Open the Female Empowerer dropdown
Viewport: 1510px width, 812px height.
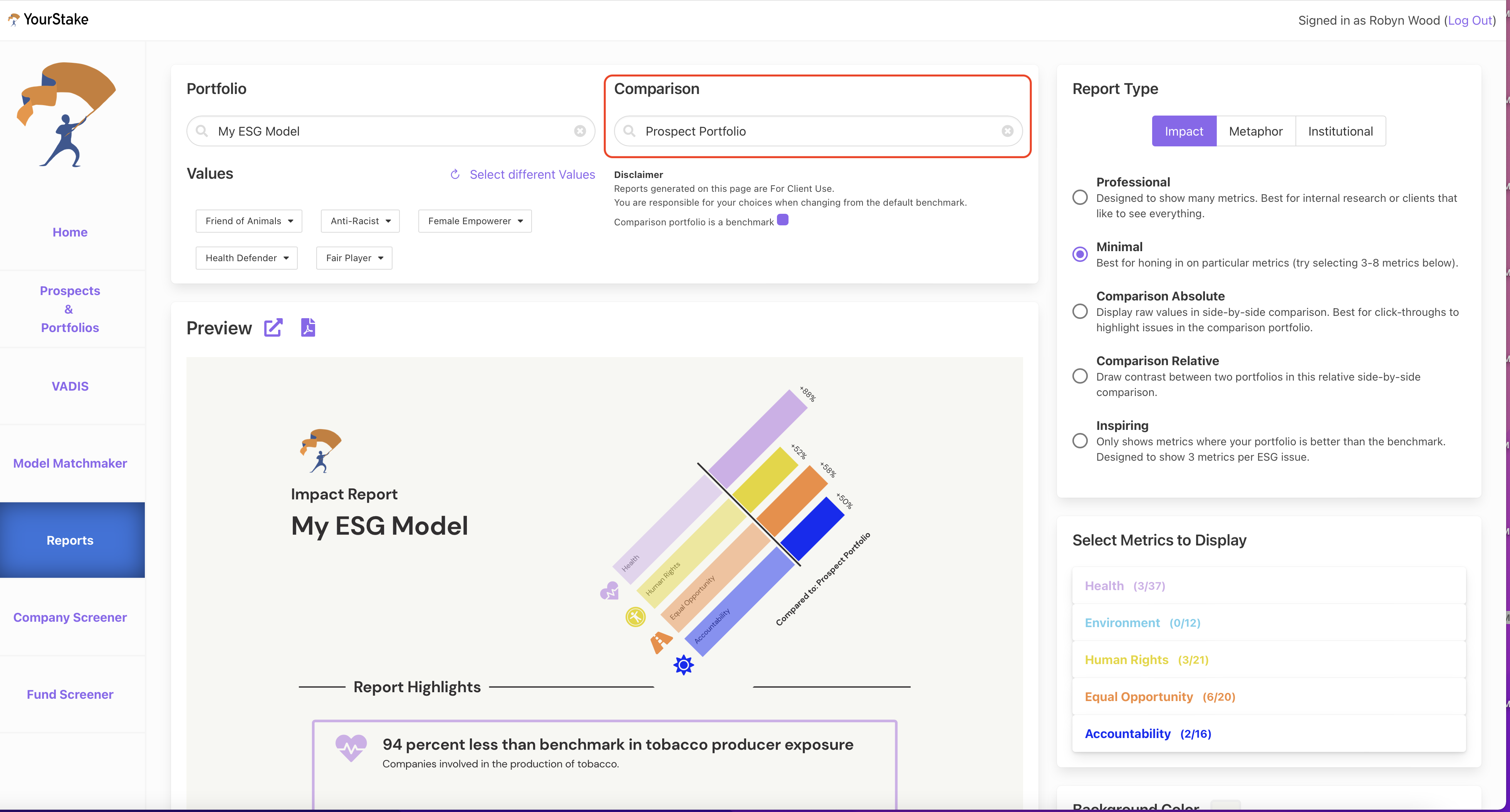475,221
